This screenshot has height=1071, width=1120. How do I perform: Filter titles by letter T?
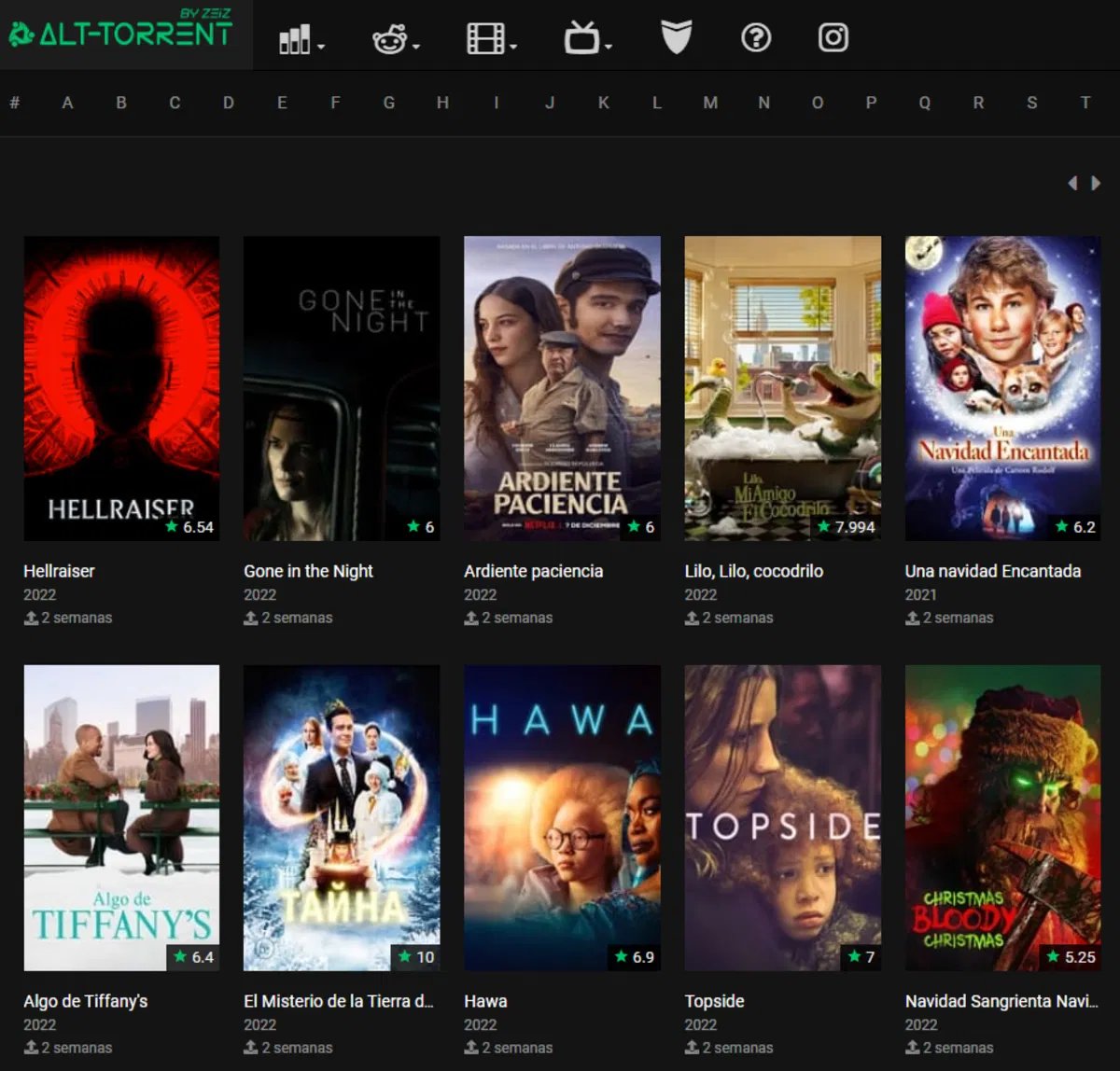(x=1085, y=103)
